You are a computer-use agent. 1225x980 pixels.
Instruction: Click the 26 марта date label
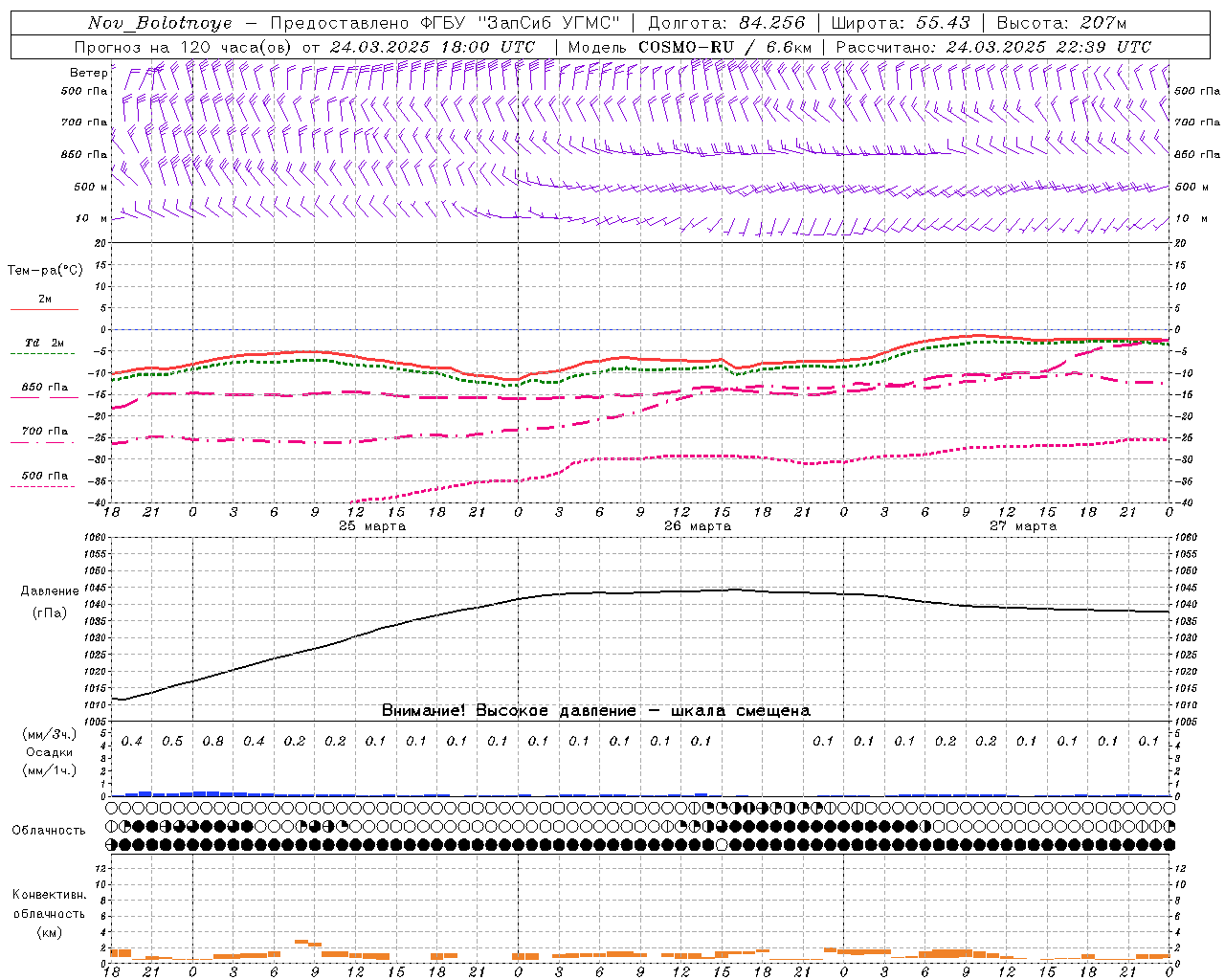698,526
